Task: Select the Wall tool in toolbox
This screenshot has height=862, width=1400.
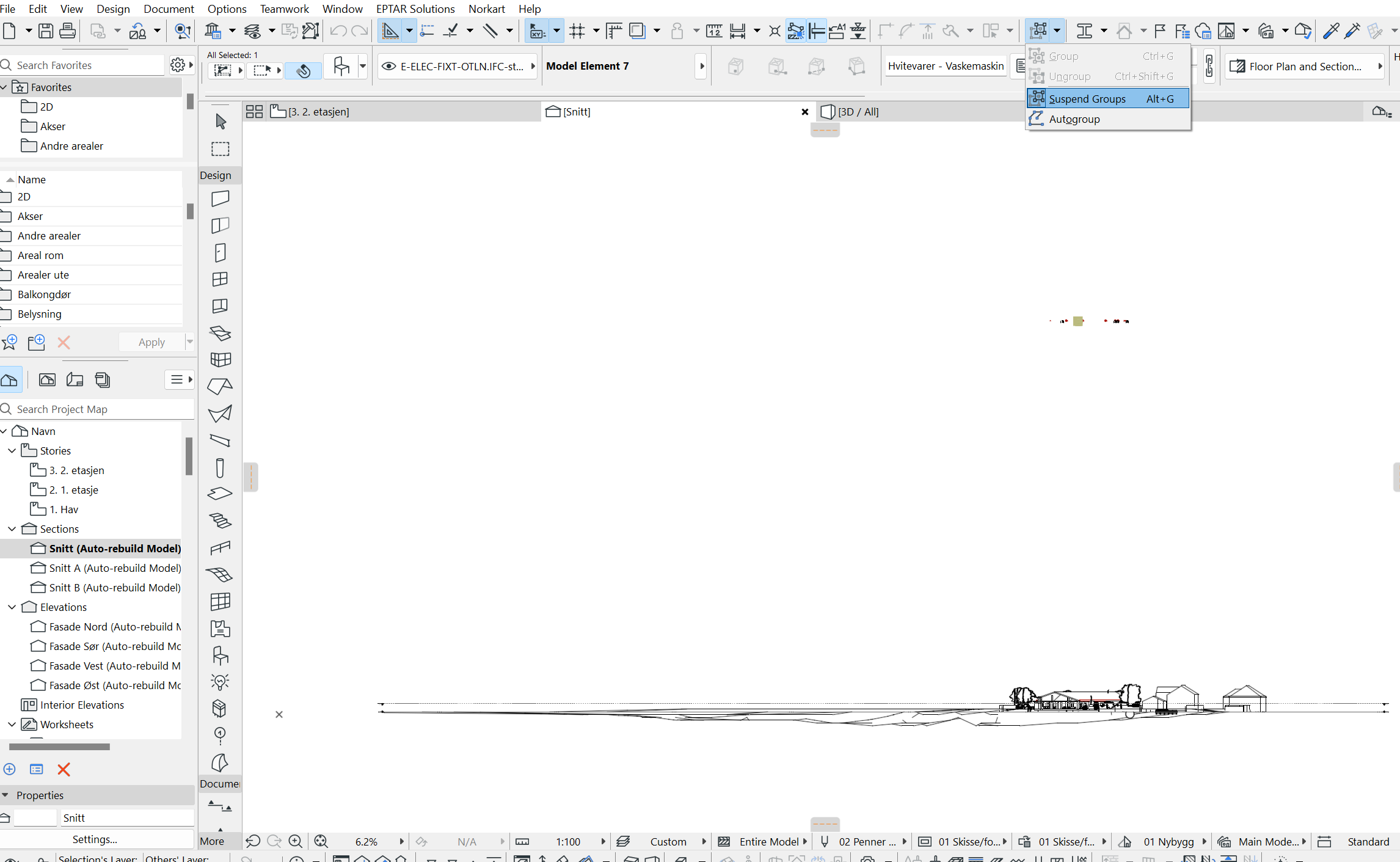Action: (x=220, y=199)
